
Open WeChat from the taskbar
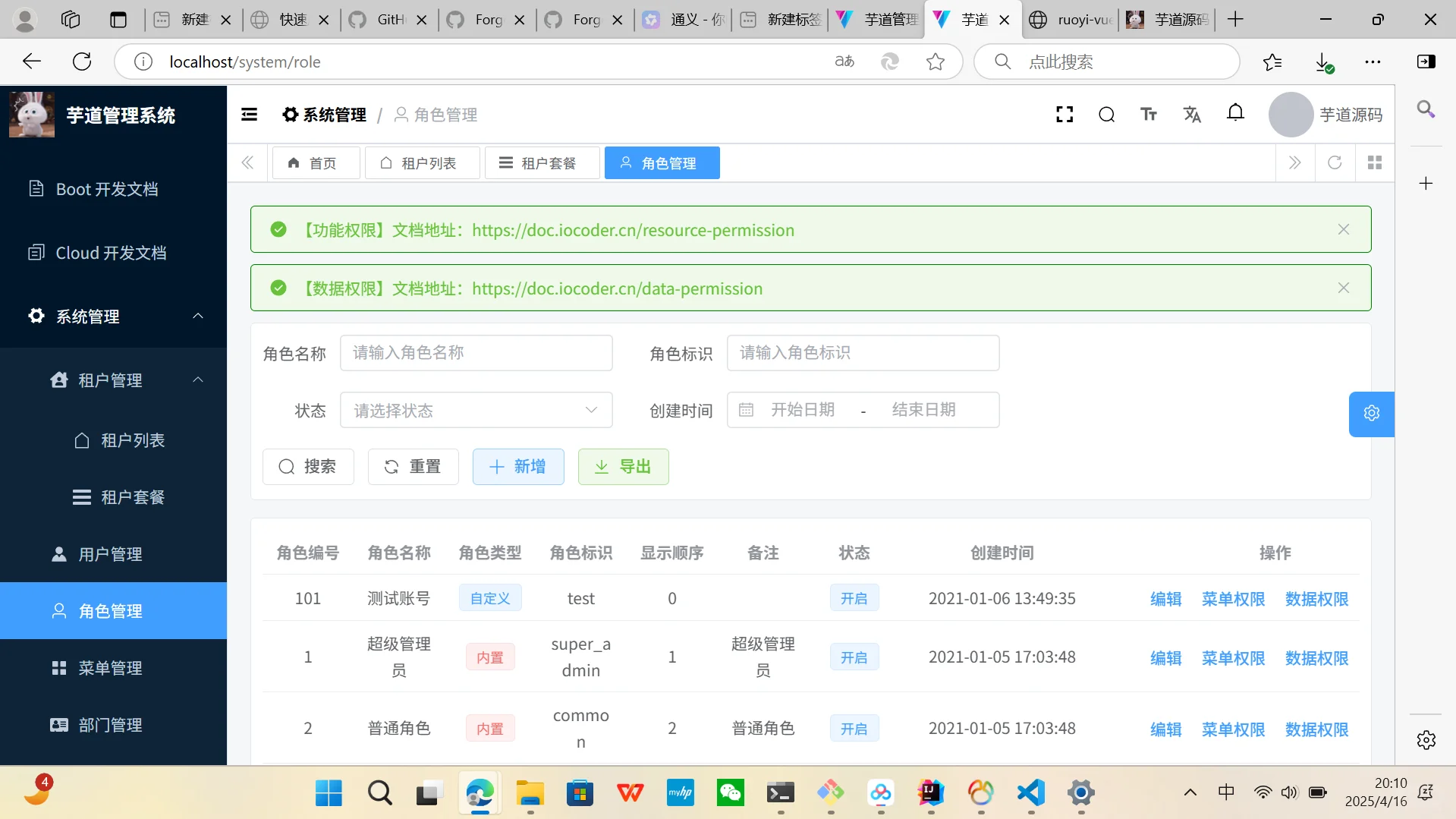pyautogui.click(x=730, y=792)
